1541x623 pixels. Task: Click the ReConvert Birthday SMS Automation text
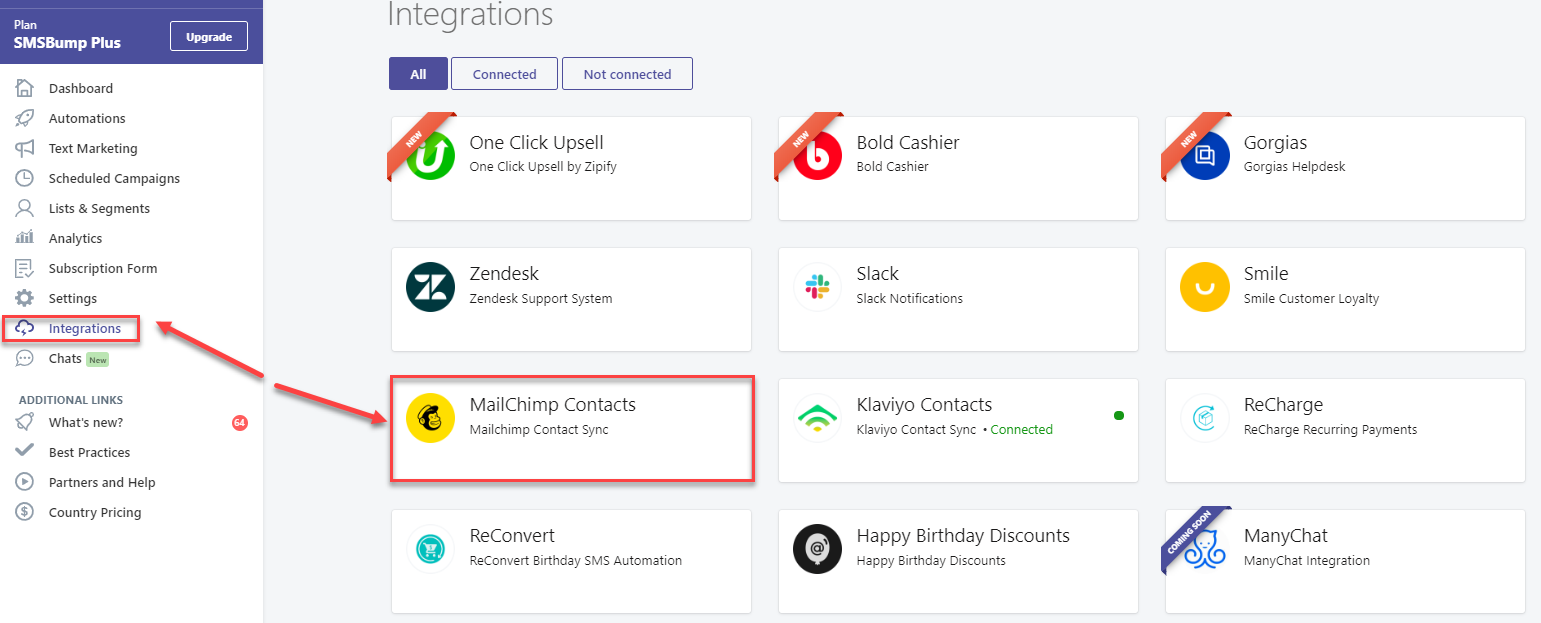(x=575, y=560)
